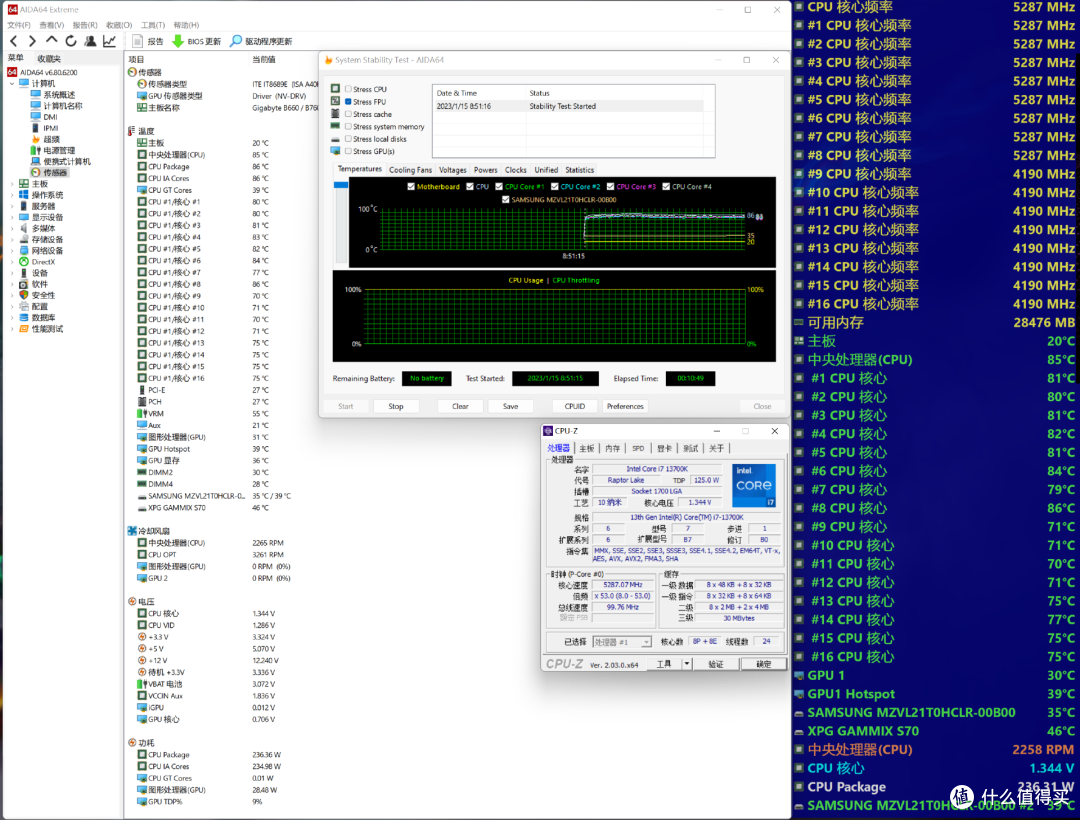Open the 处理器 #1 selection dropdown in CPU-Z
Image resolution: width=1080 pixels, height=820 pixels.
(622, 642)
